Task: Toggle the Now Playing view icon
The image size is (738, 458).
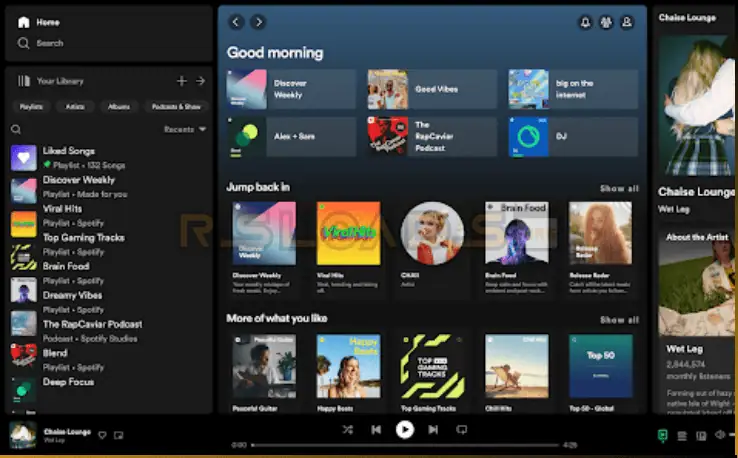Action: [x=663, y=435]
